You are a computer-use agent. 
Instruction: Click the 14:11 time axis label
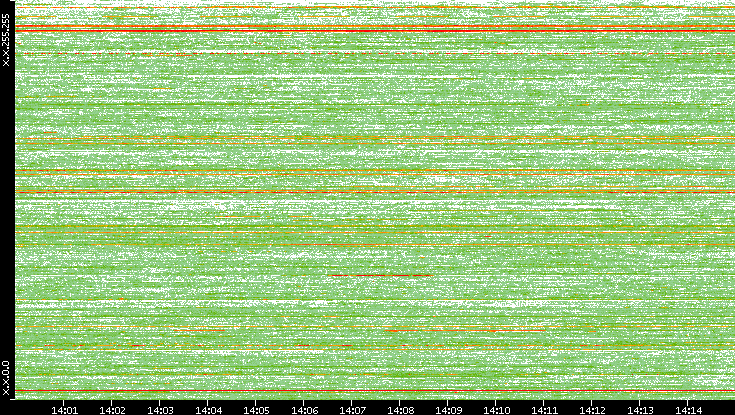[x=544, y=410]
